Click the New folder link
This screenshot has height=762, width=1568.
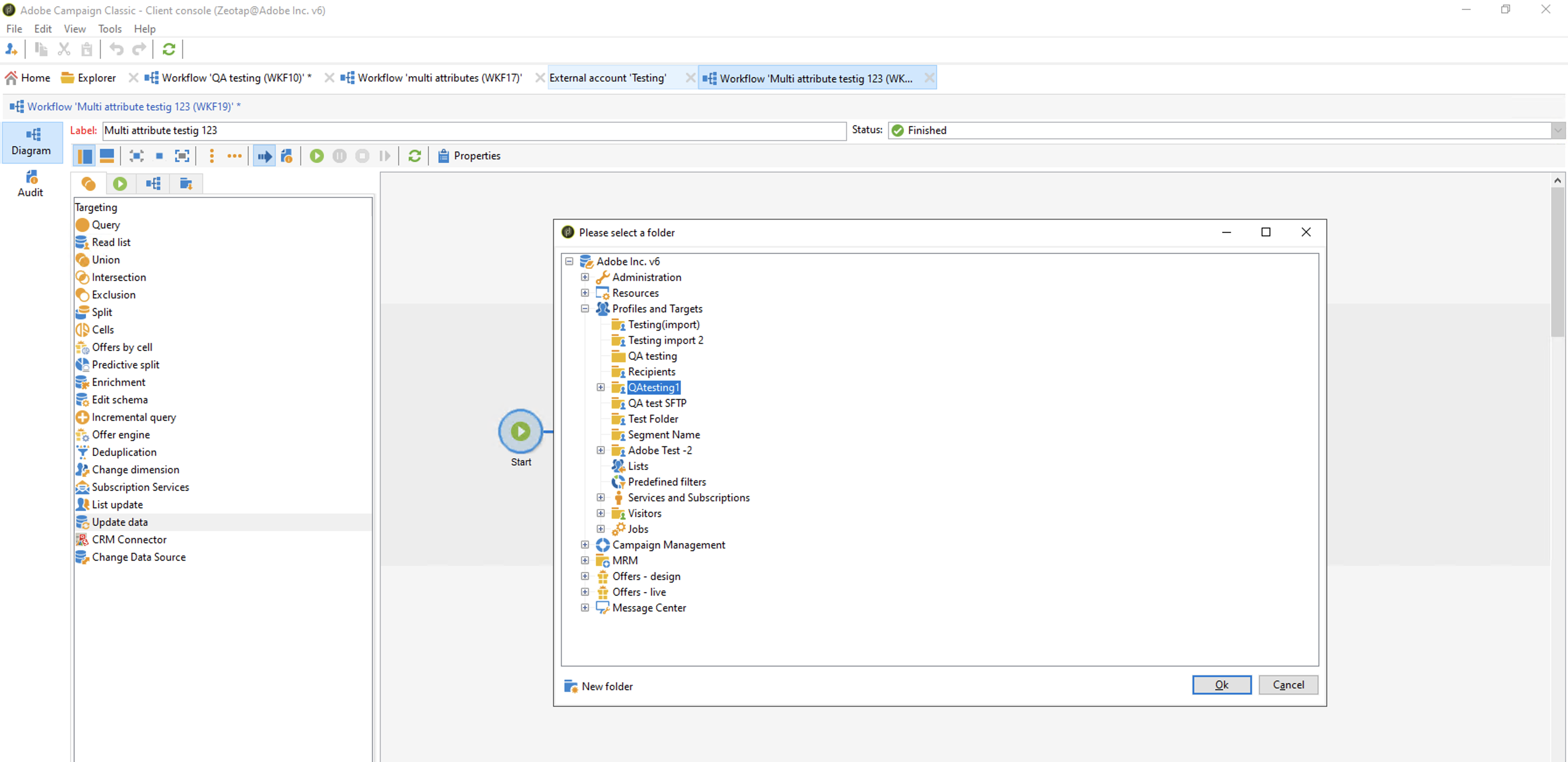pos(606,686)
